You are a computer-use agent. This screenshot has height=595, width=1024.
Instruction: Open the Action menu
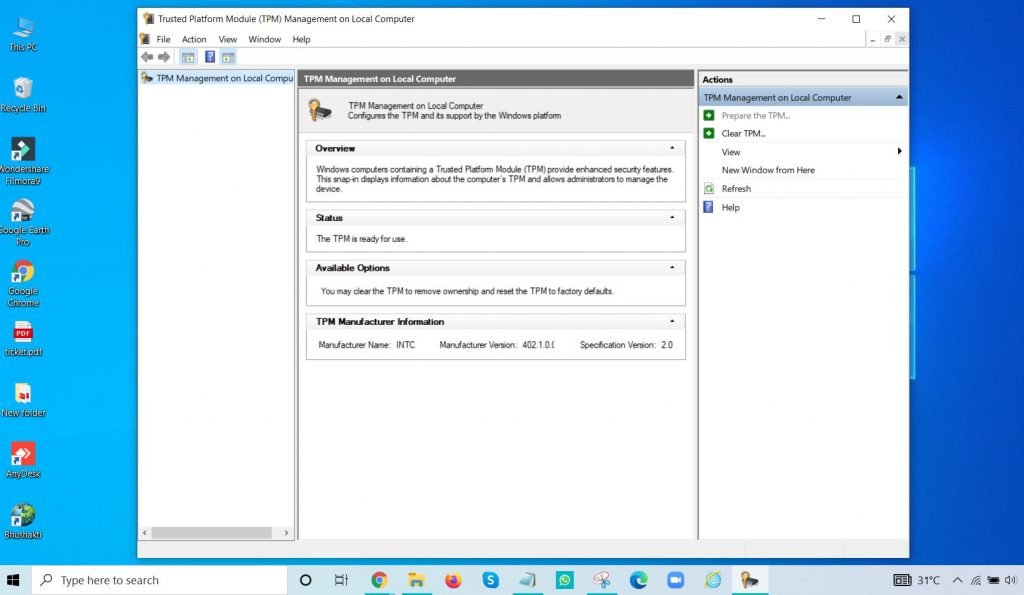click(x=194, y=39)
